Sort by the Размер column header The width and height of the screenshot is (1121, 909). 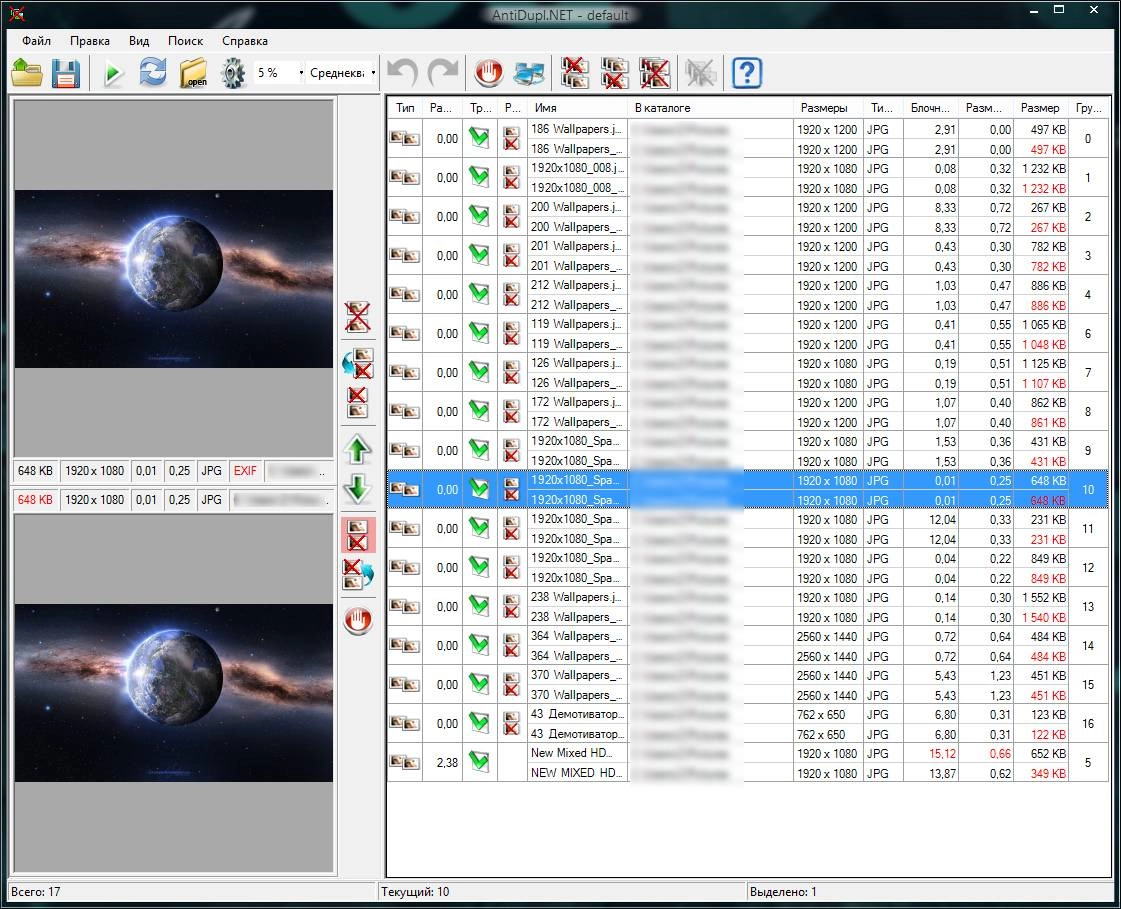click(1041, 108)
